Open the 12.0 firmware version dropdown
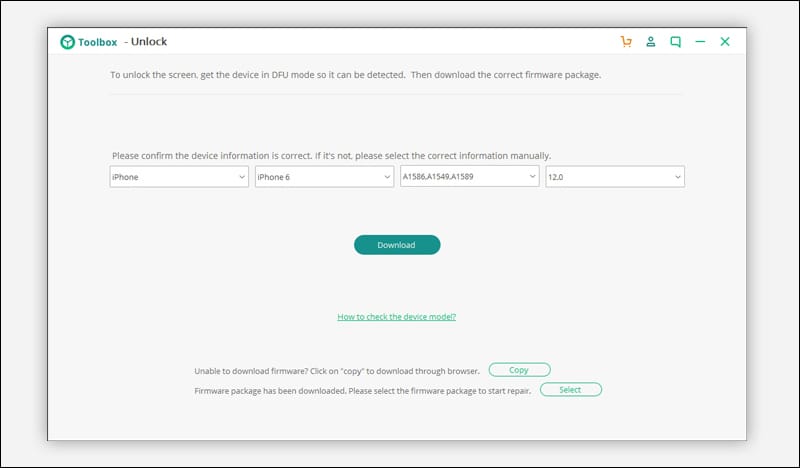 pyautogui.click(x=615, y=177)
